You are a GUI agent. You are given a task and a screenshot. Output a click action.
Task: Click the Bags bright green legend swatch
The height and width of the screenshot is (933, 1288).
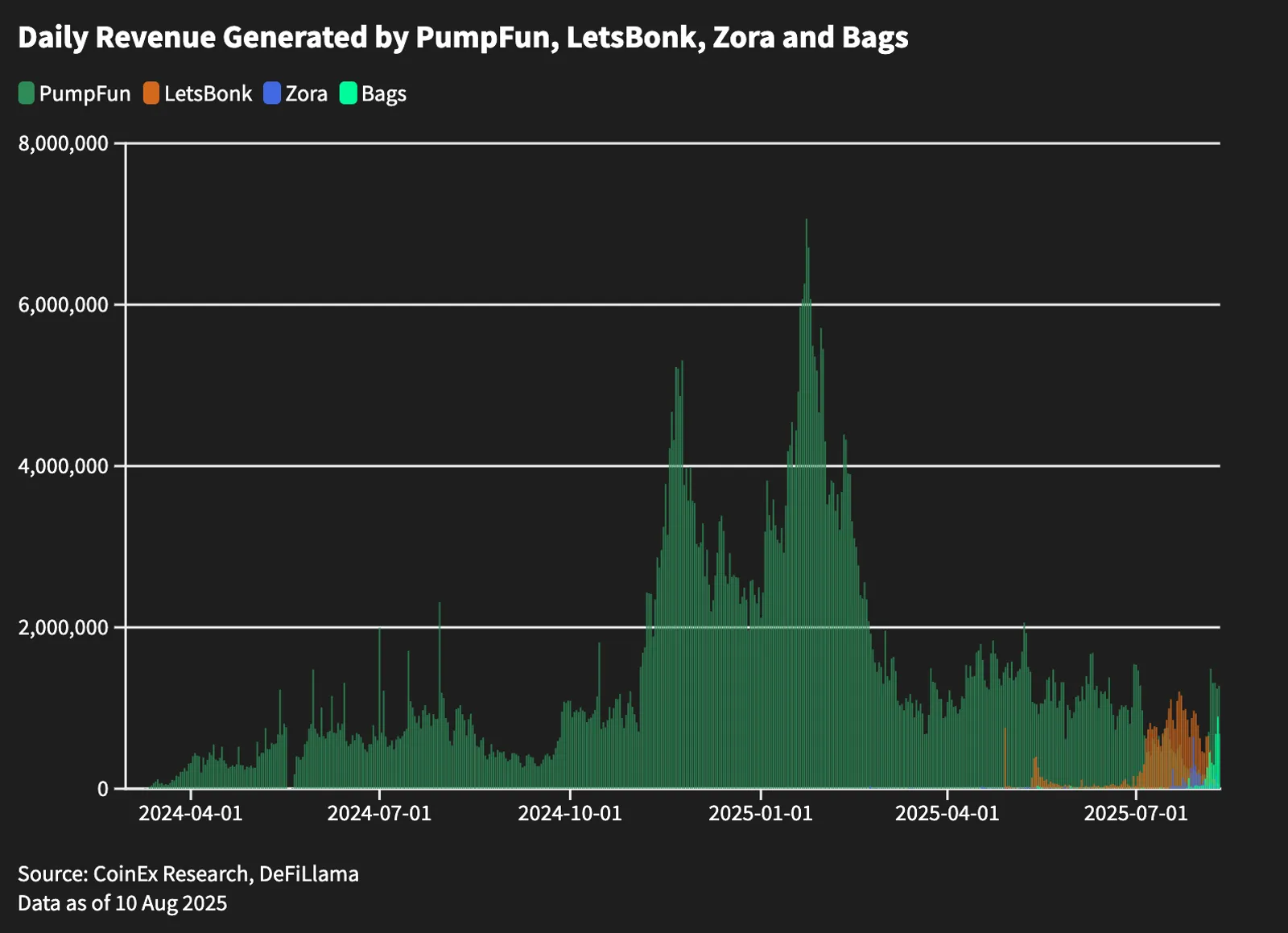[x=348, y=93]
